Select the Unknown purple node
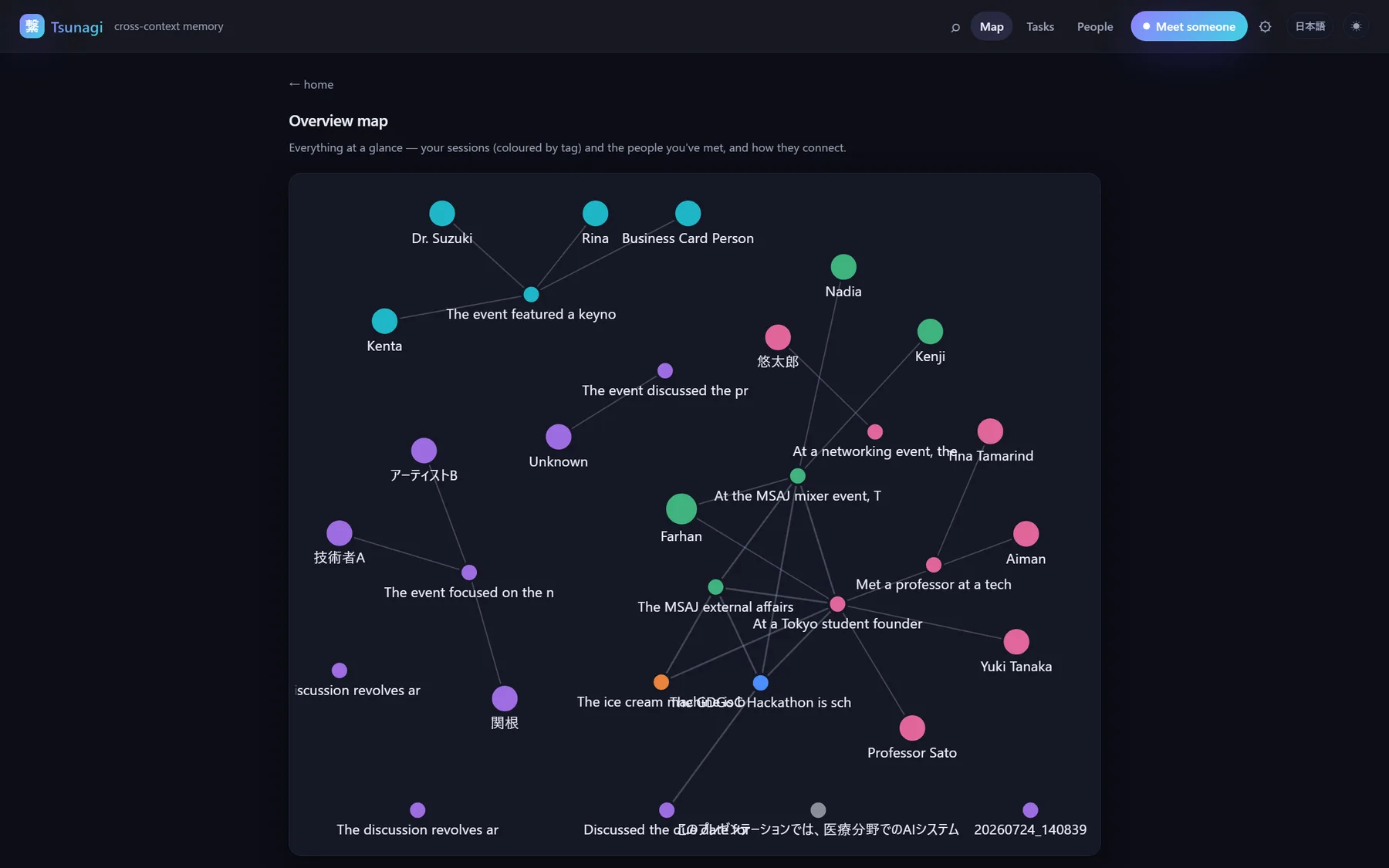 pos(559,437)
